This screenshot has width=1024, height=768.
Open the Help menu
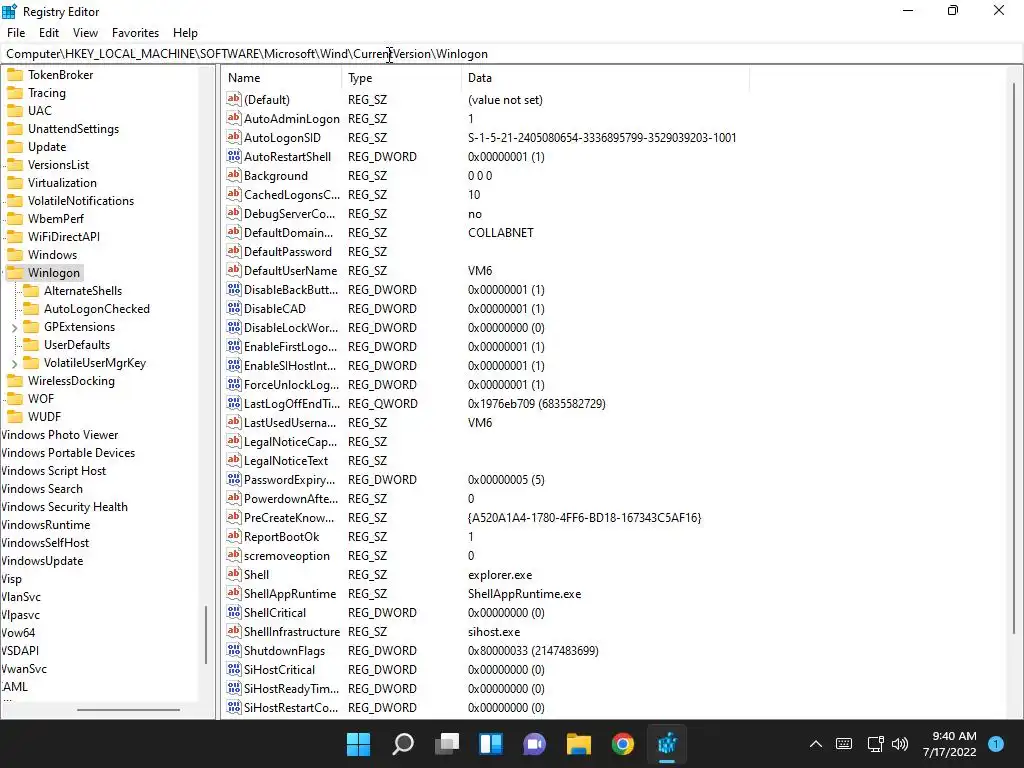(185, 33)
